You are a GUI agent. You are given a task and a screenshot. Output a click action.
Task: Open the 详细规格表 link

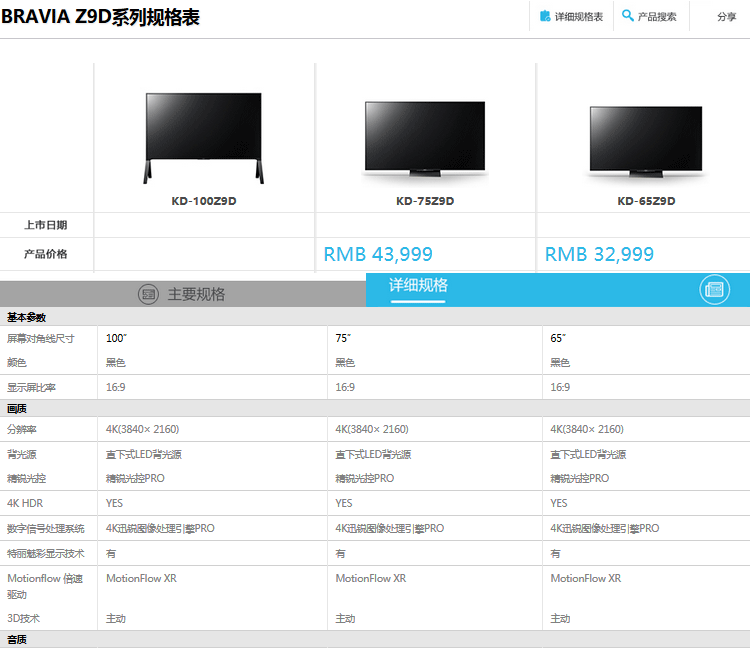pos(579,17)
